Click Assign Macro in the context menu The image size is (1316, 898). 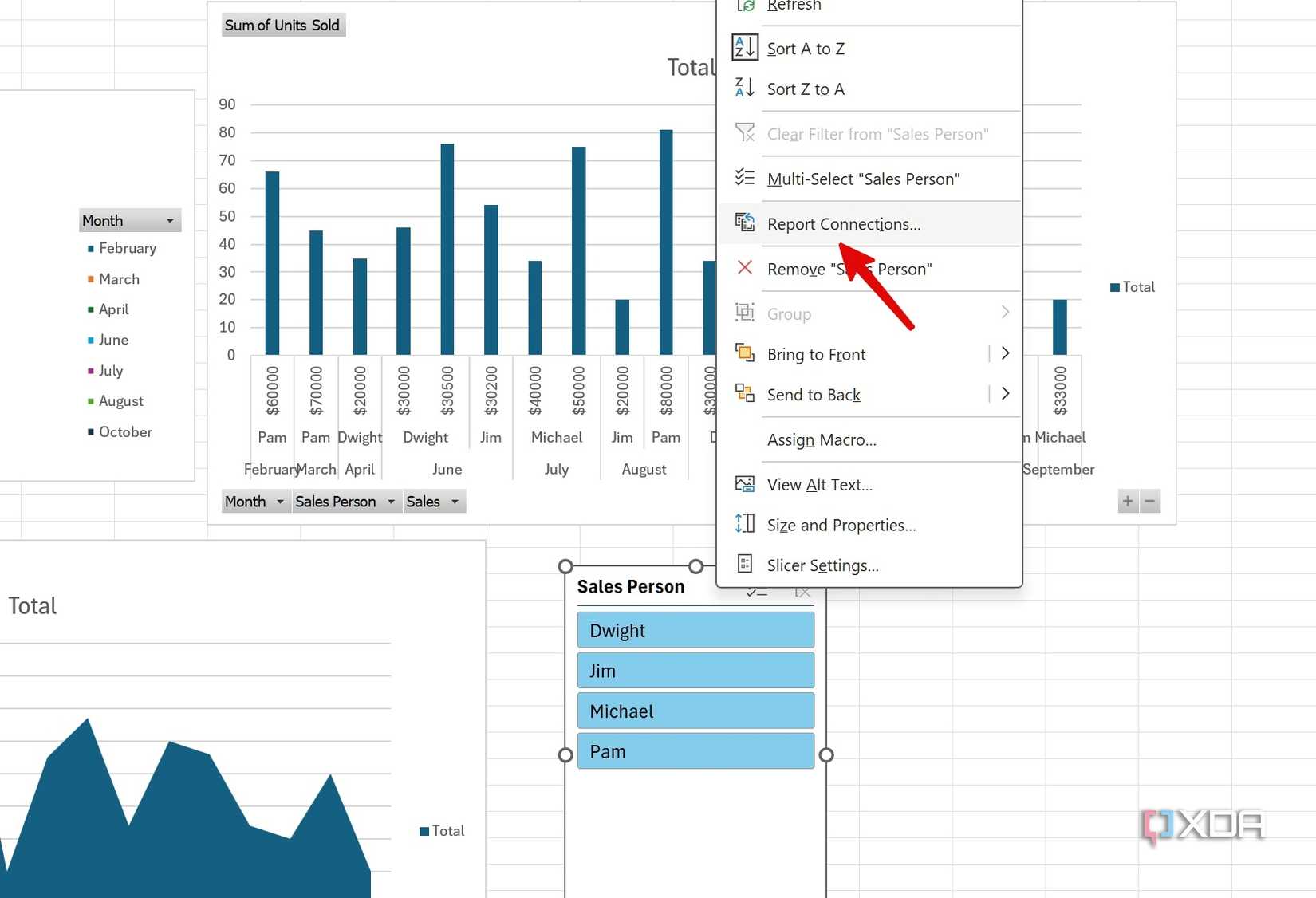point(822,440)
